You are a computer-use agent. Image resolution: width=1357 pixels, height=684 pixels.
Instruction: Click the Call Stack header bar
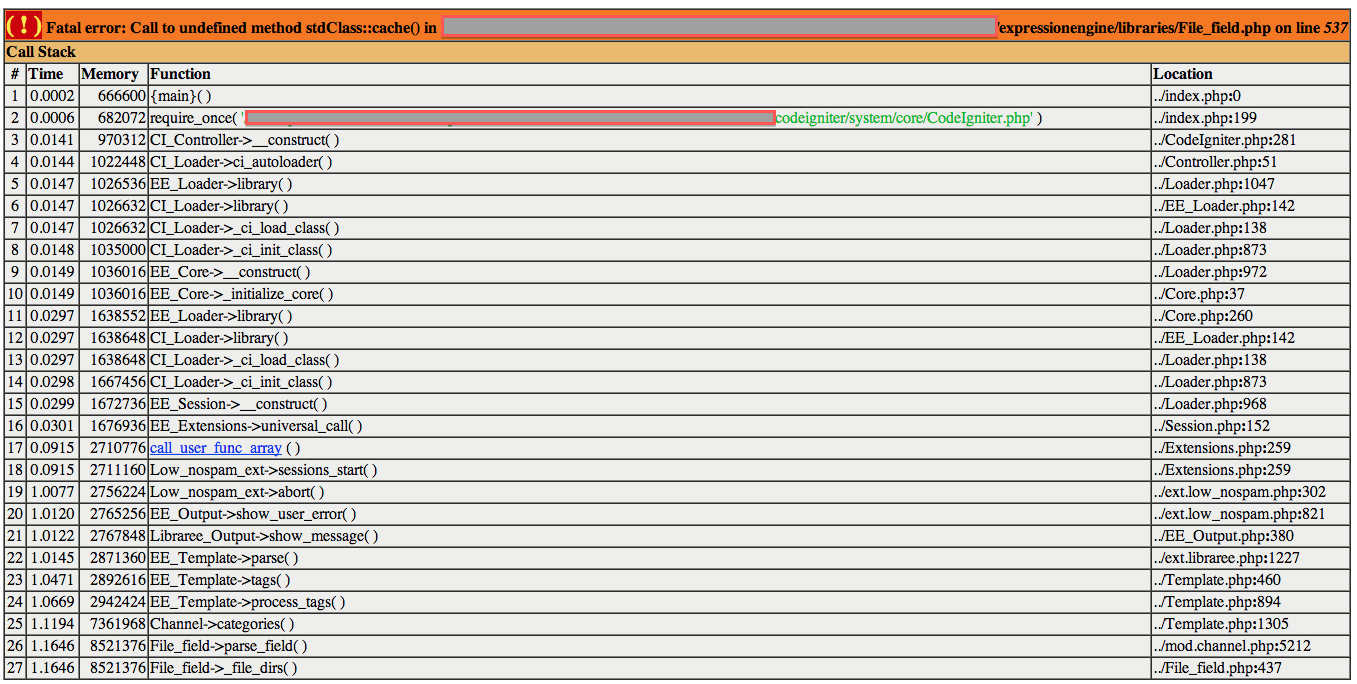pyautogui.click(x=678, y=52)
